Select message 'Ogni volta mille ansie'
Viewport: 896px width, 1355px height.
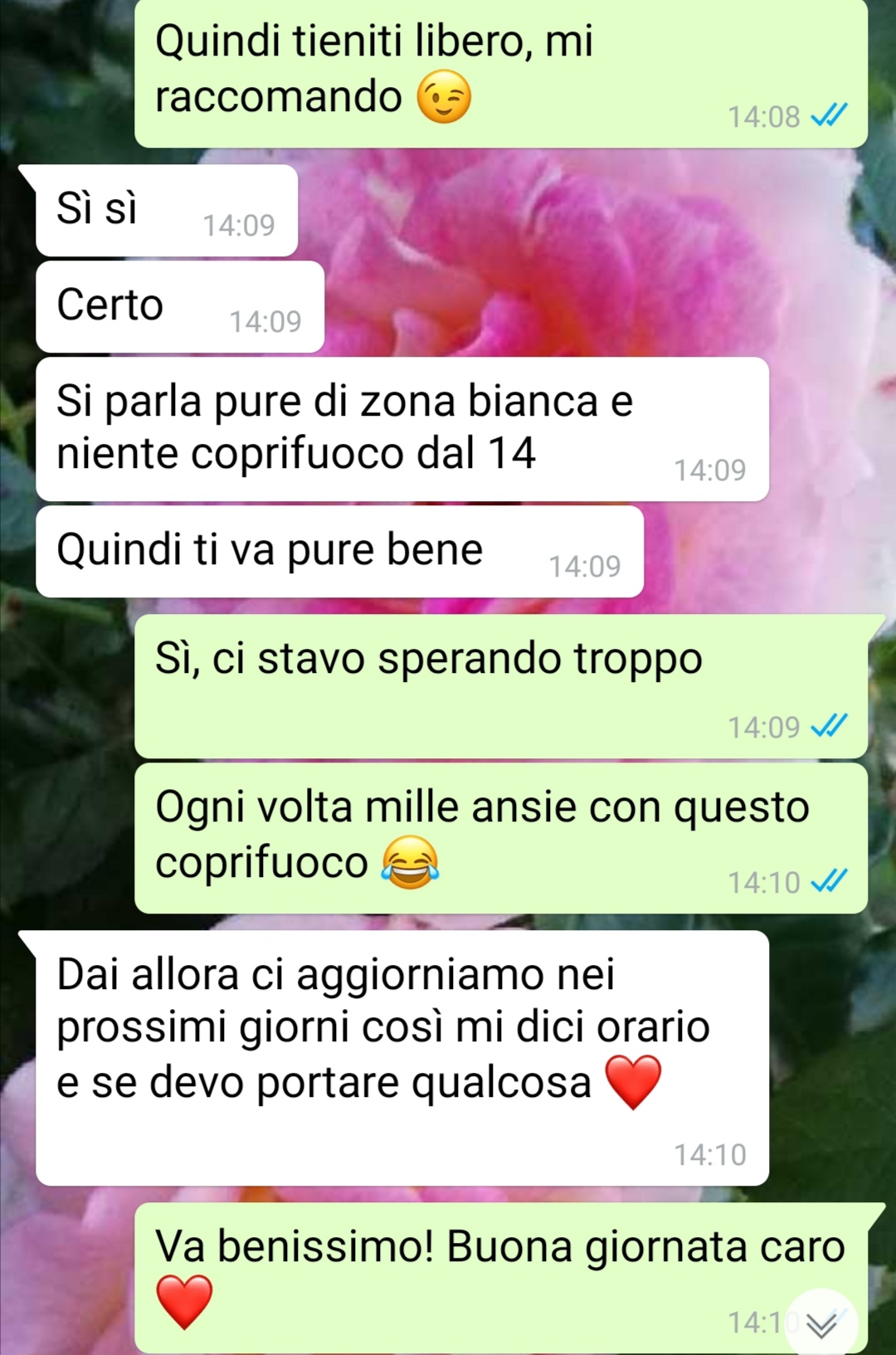[x=501, y=838]
